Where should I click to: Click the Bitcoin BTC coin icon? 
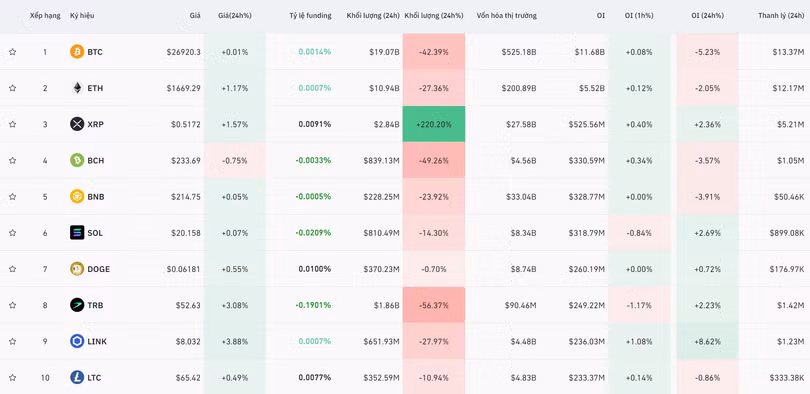click(x=77, y=52)
